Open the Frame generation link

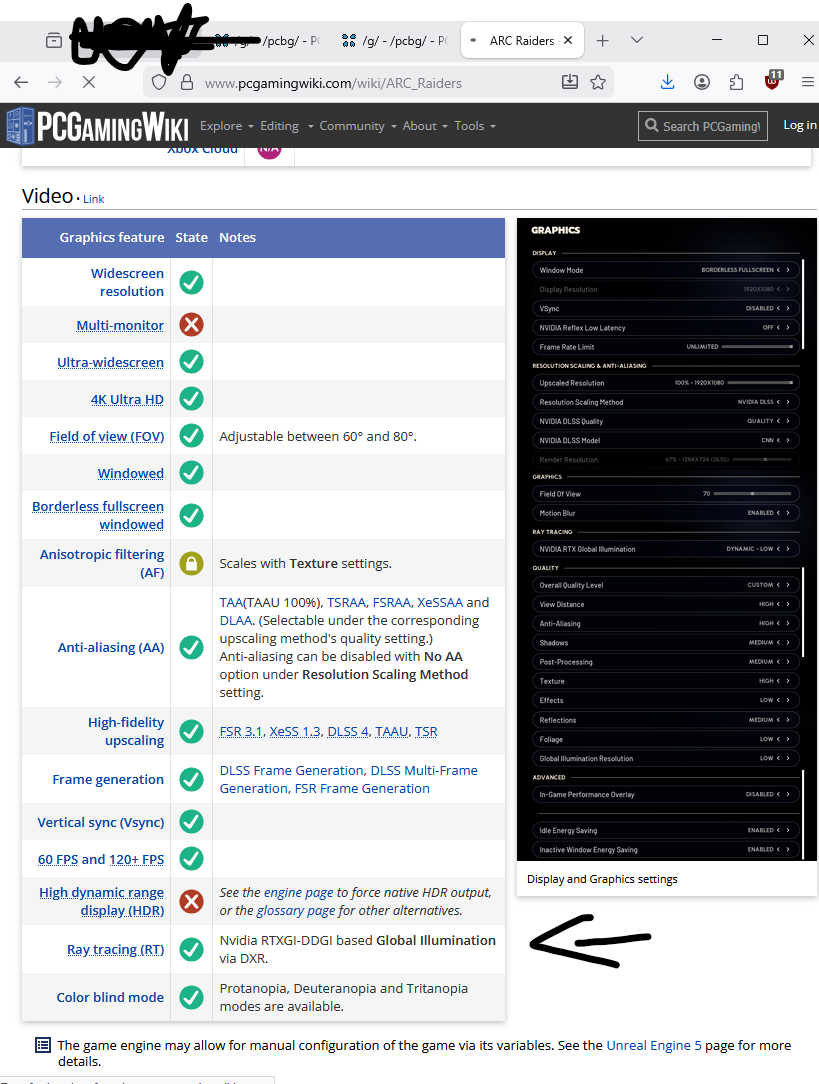pyautogui.click(x=109, y=779)
